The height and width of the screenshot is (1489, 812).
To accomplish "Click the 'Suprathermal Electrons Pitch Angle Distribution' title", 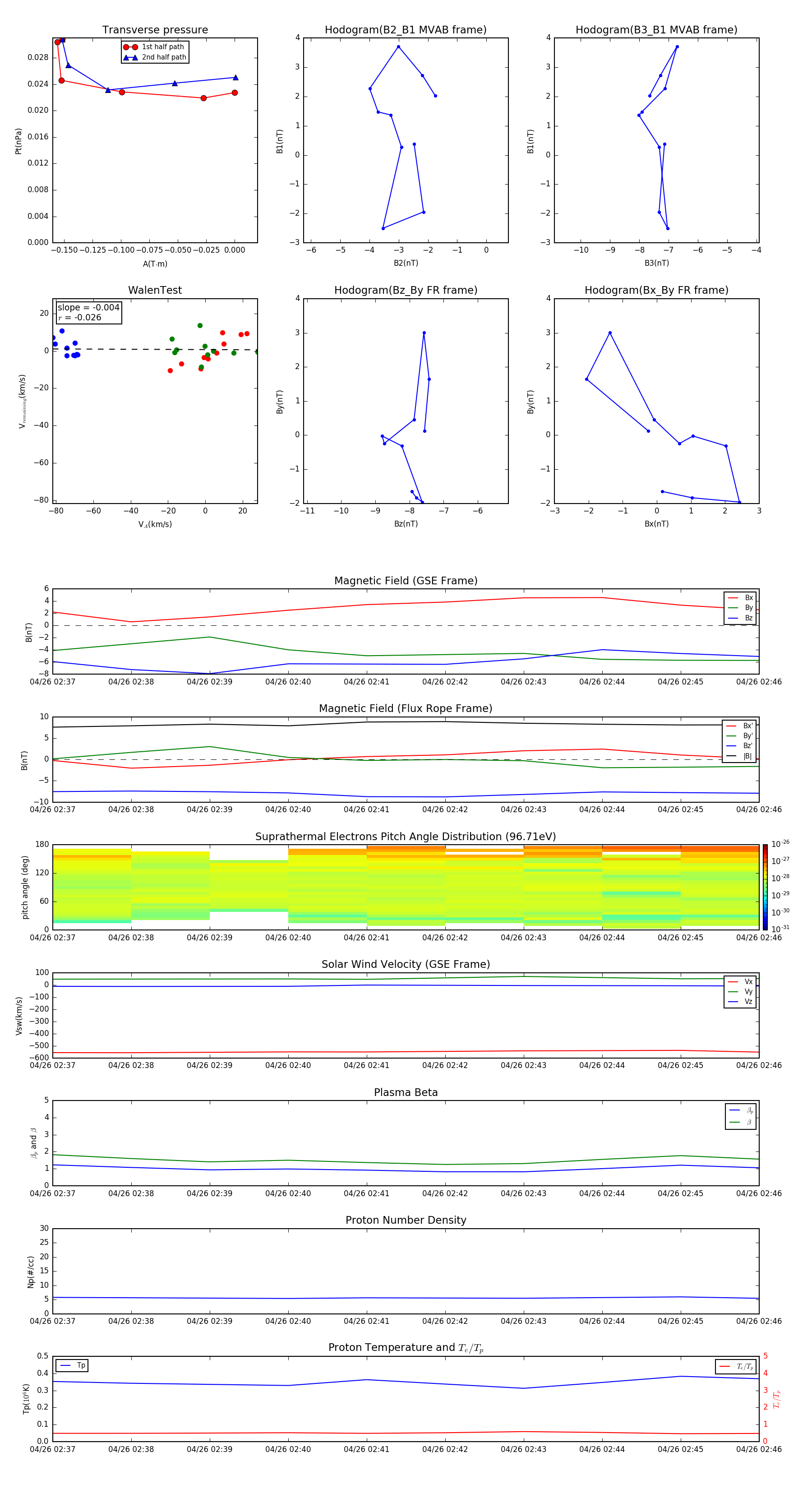I will [x=406, y=837].
